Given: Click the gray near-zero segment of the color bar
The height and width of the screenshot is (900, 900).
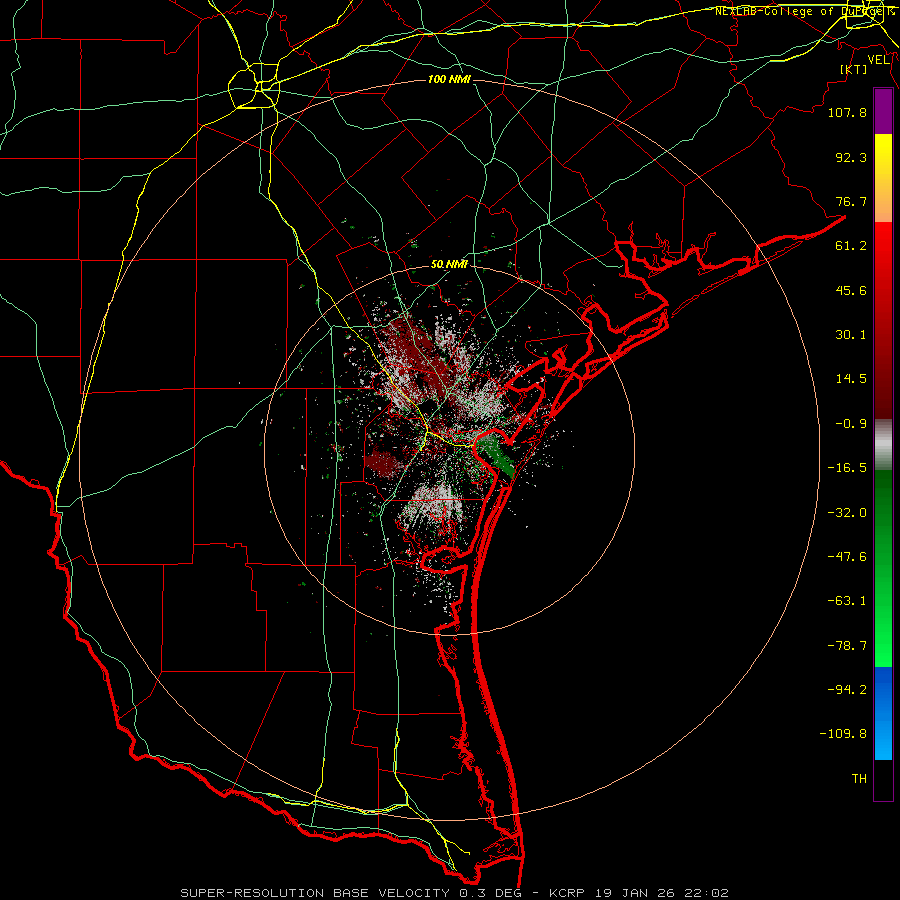Looking at the screenshot, I should coord(883,445).
